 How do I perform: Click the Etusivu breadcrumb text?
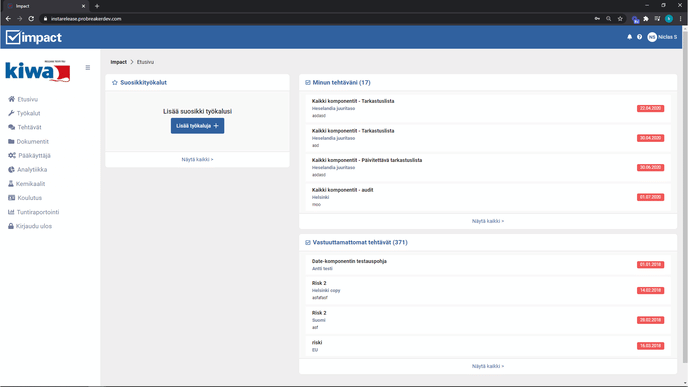coord(145,62)
